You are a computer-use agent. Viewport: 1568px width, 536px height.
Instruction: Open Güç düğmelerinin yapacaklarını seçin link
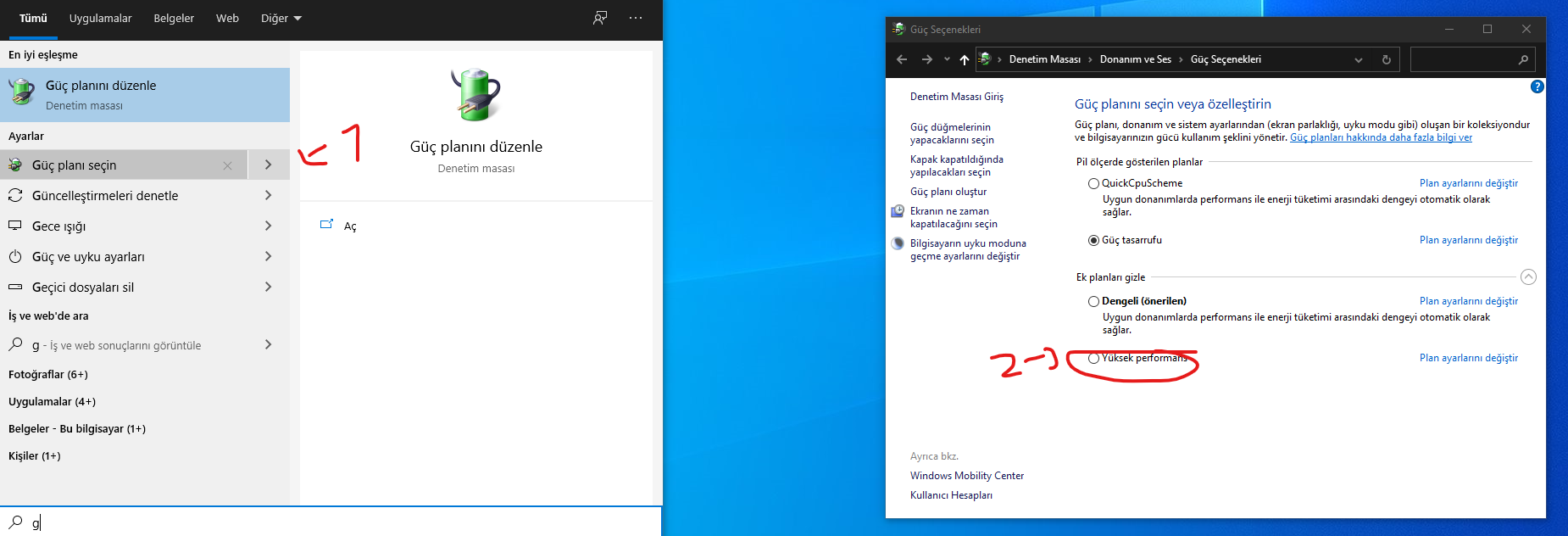(x=952, y=133)
